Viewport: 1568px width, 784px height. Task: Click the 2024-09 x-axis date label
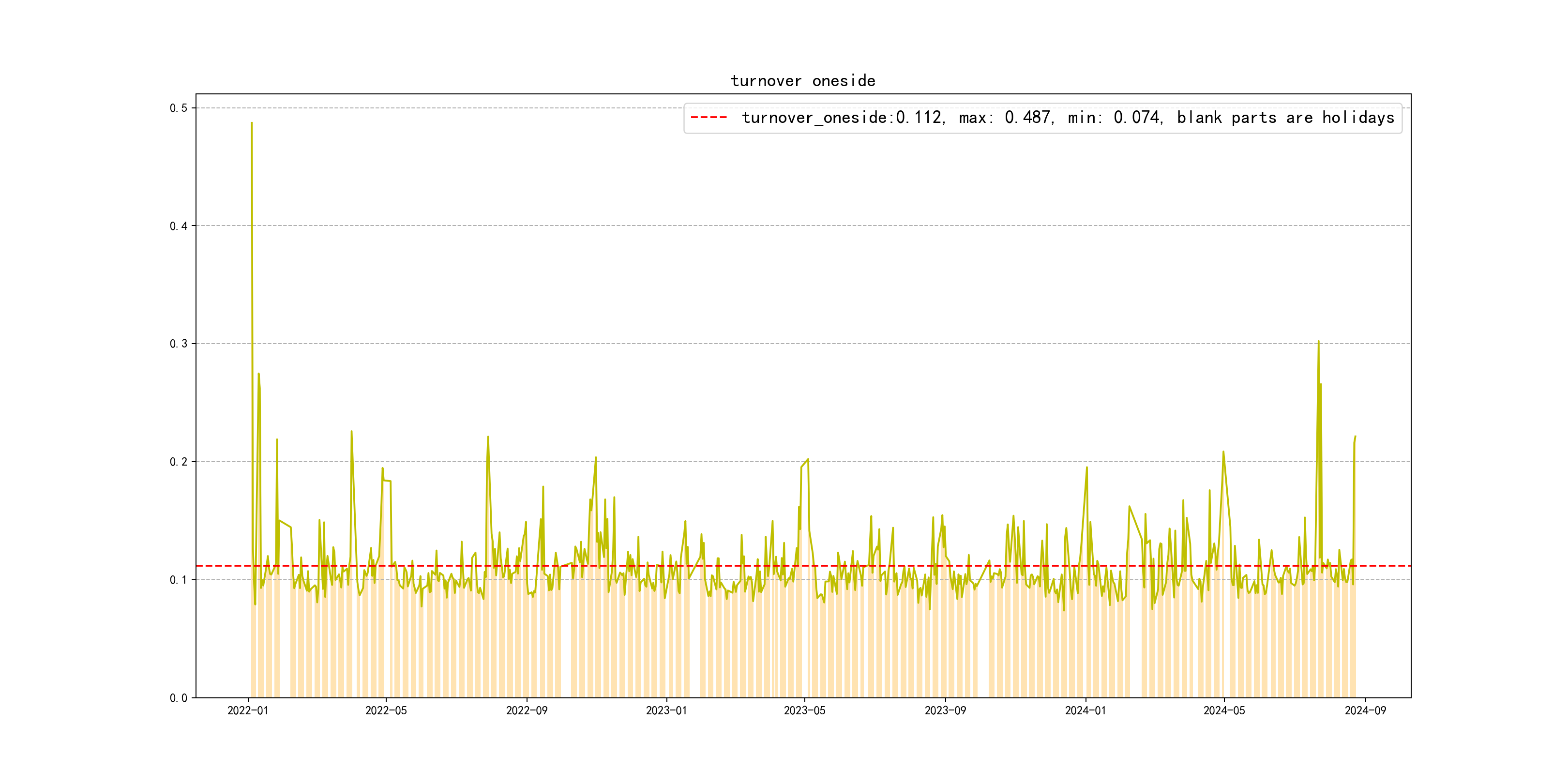point(1365,710)
